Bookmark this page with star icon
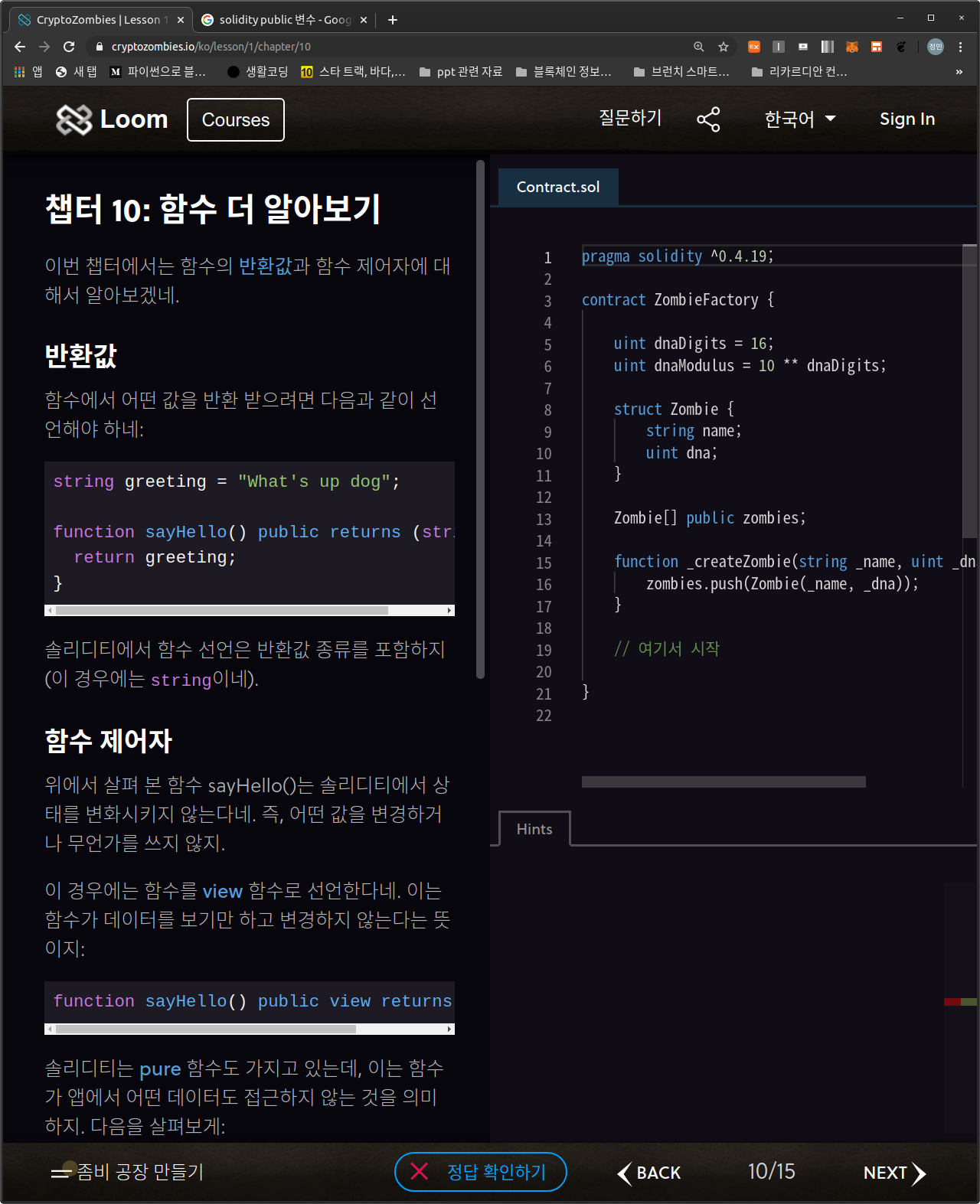Image resolution: width=980 pixels, height=1204 pixels. (x=724, y=47)
